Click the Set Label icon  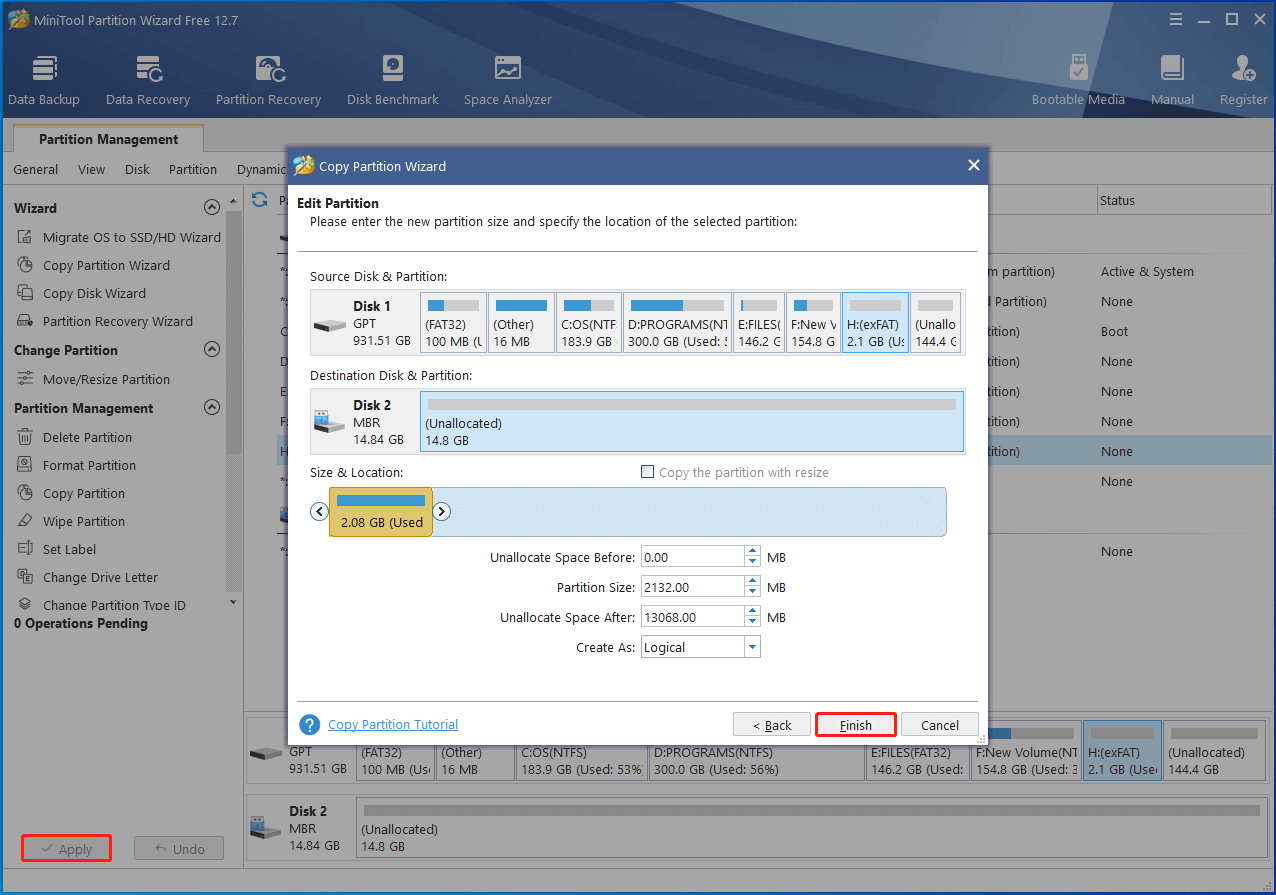pos(25,549)
